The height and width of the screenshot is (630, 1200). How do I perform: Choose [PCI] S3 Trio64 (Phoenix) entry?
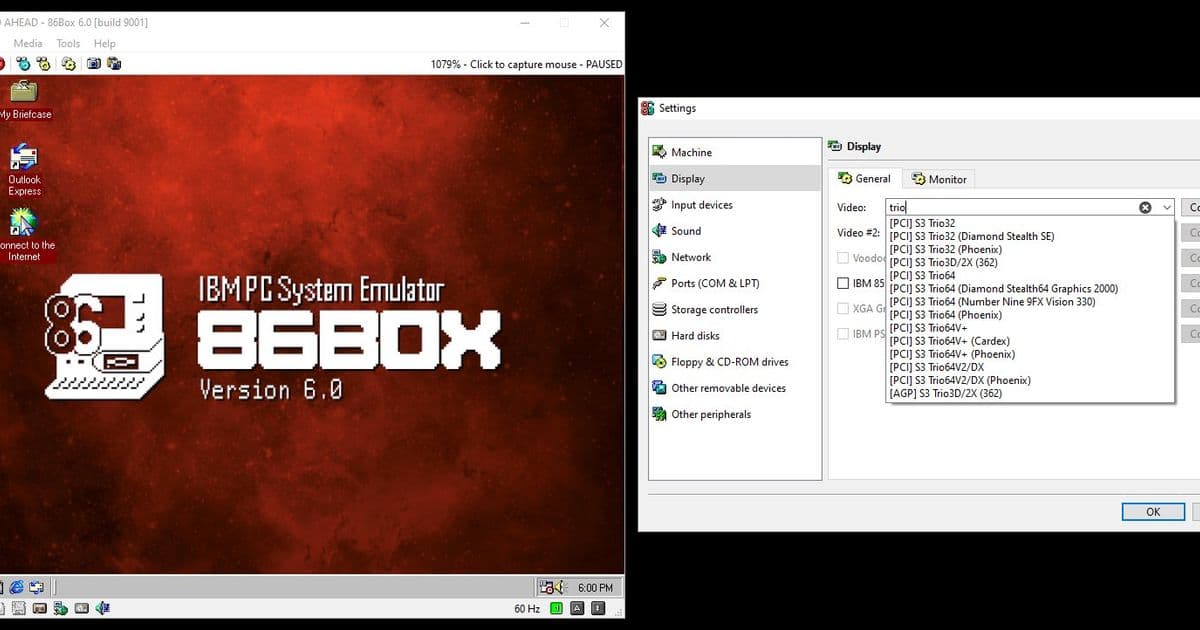click(x=1030, y=315)
